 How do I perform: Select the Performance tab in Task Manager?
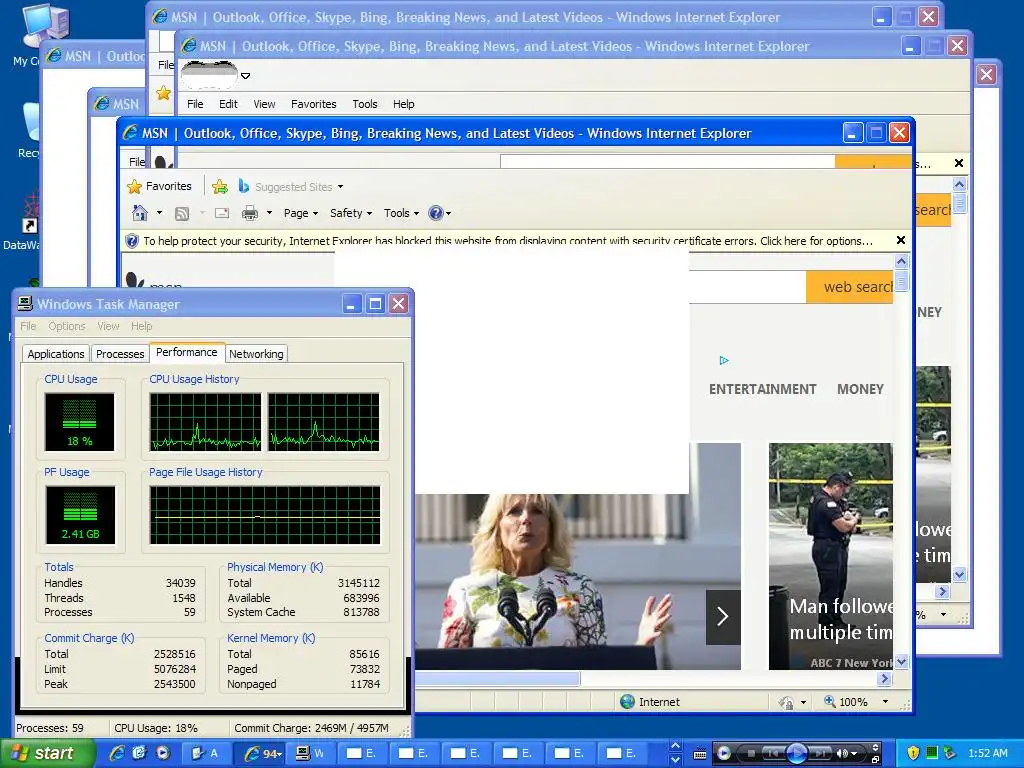pyautogui.click(x=187, y=353)
